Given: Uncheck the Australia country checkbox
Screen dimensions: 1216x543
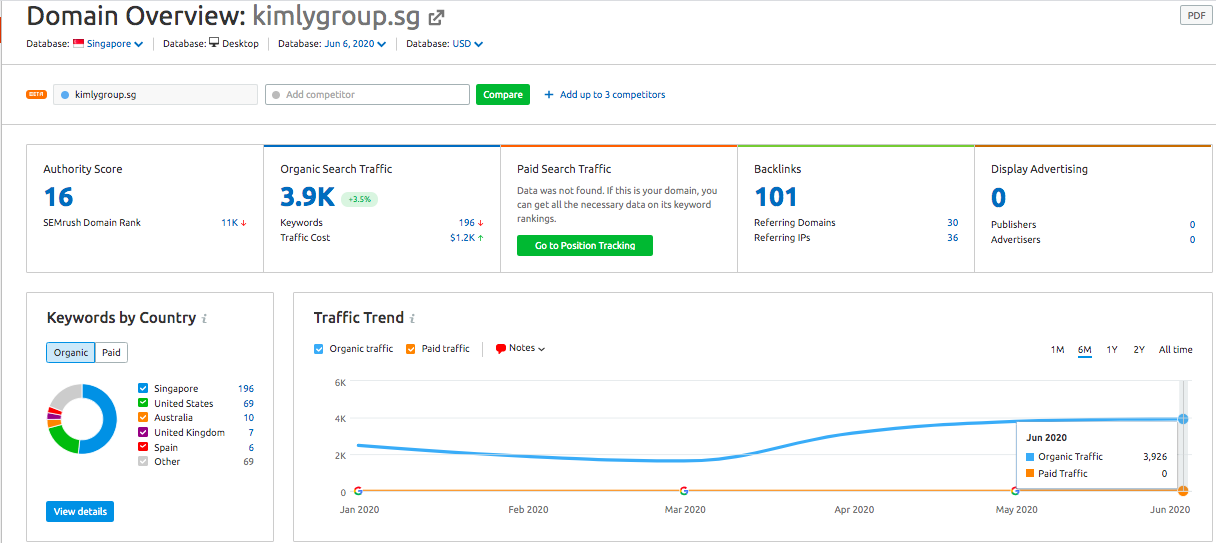Looking at the screenshot, I should click(x=143, y=418).
